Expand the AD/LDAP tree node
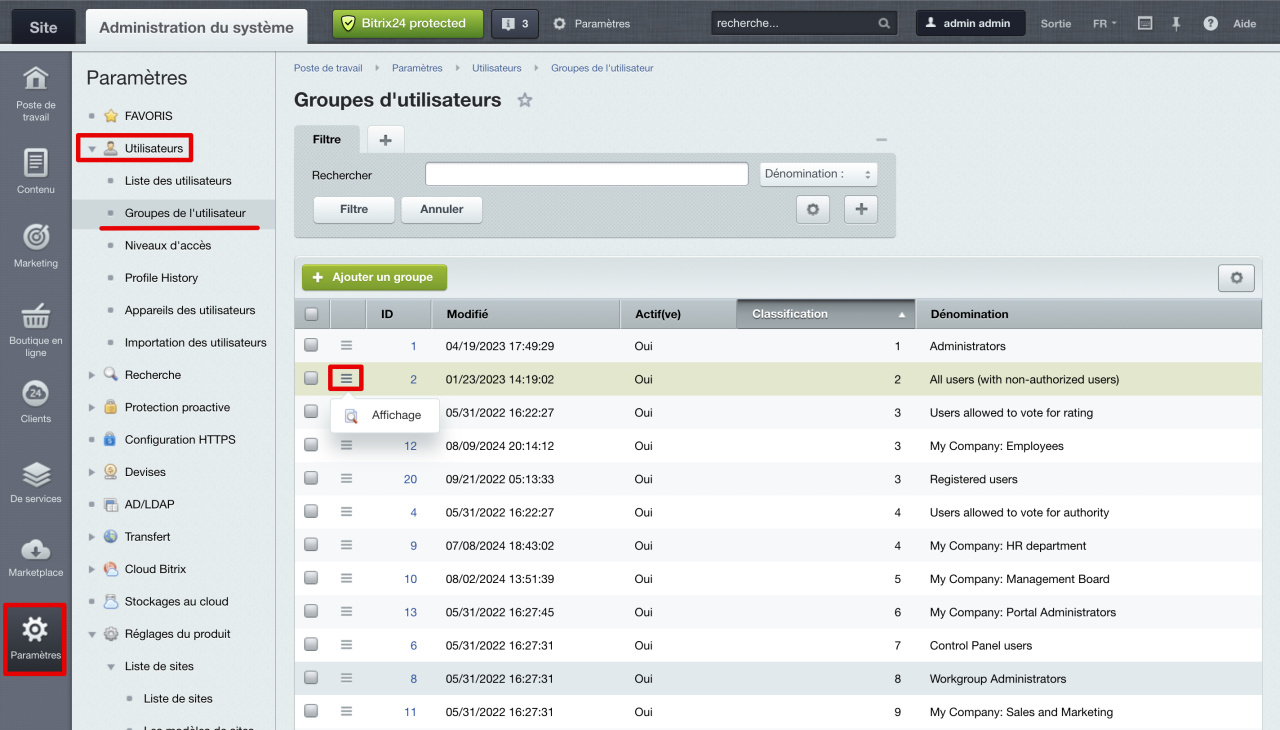Image resolution: width=1280 pixels, height=730 pixels. [x=92, y=504]
